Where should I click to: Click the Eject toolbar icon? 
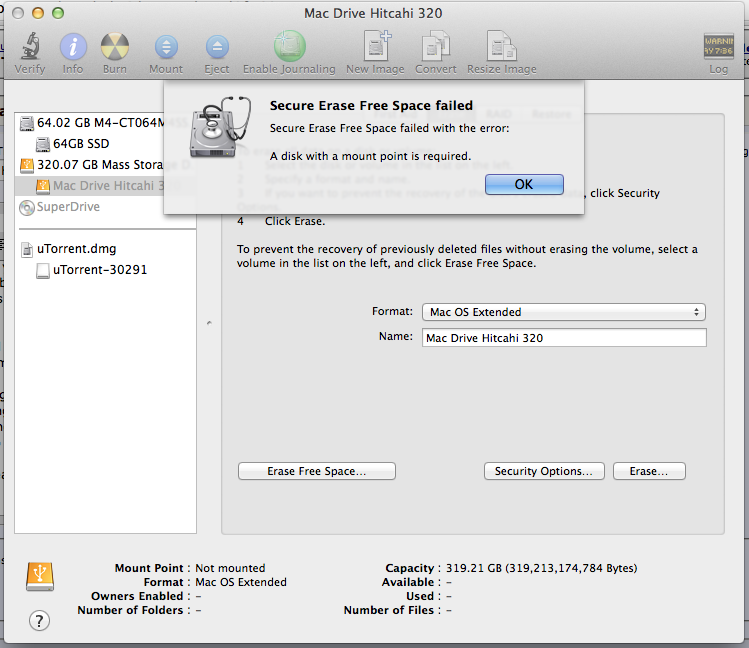coord(217,47)
